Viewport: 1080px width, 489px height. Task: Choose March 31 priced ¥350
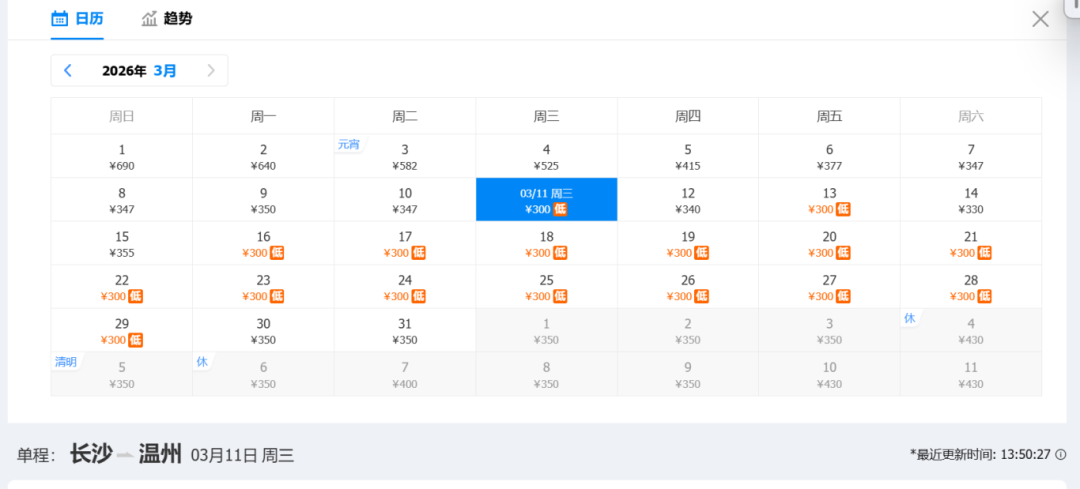point(405,330)
